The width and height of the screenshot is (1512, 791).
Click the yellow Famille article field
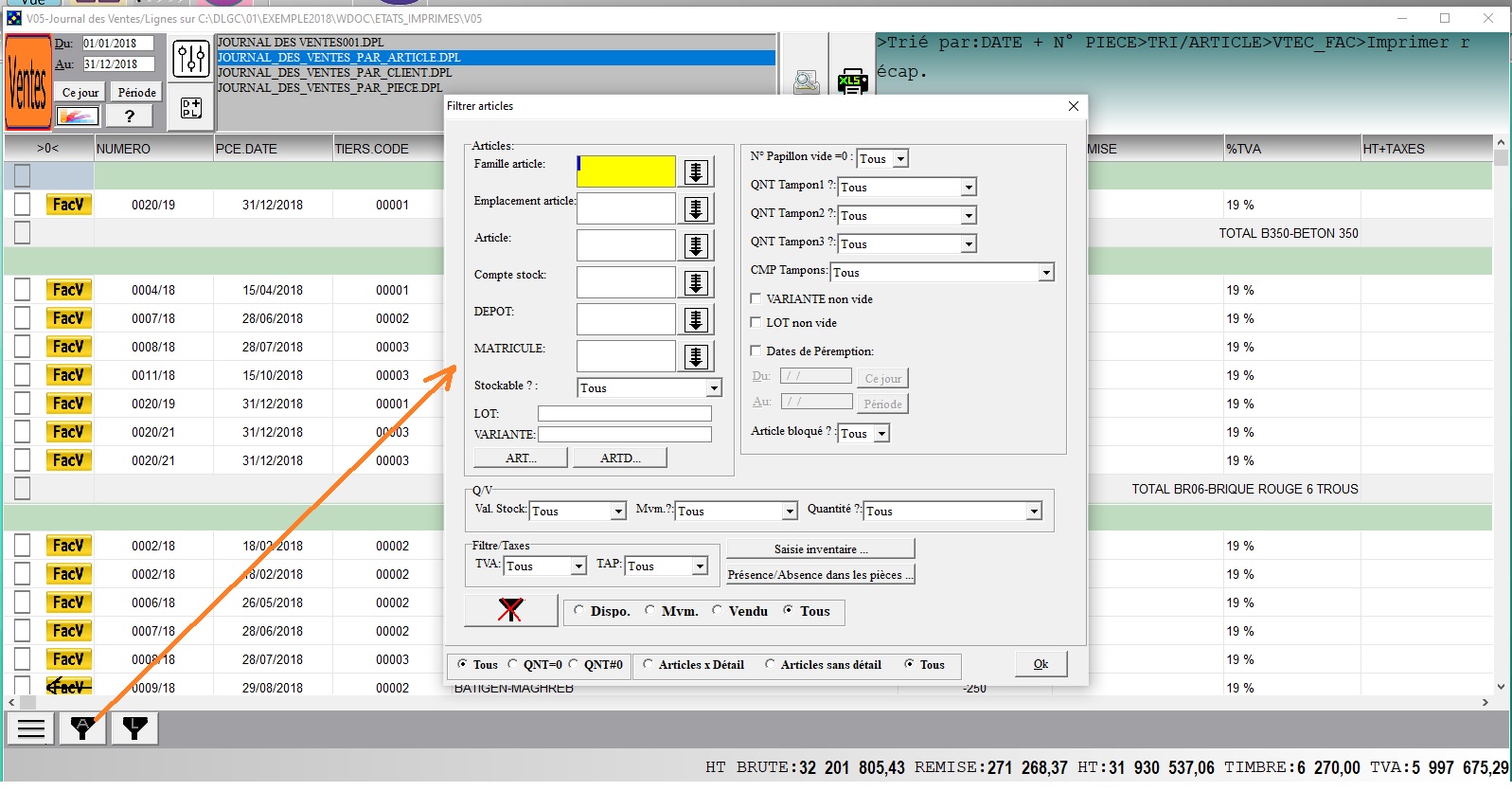point(626,171)
